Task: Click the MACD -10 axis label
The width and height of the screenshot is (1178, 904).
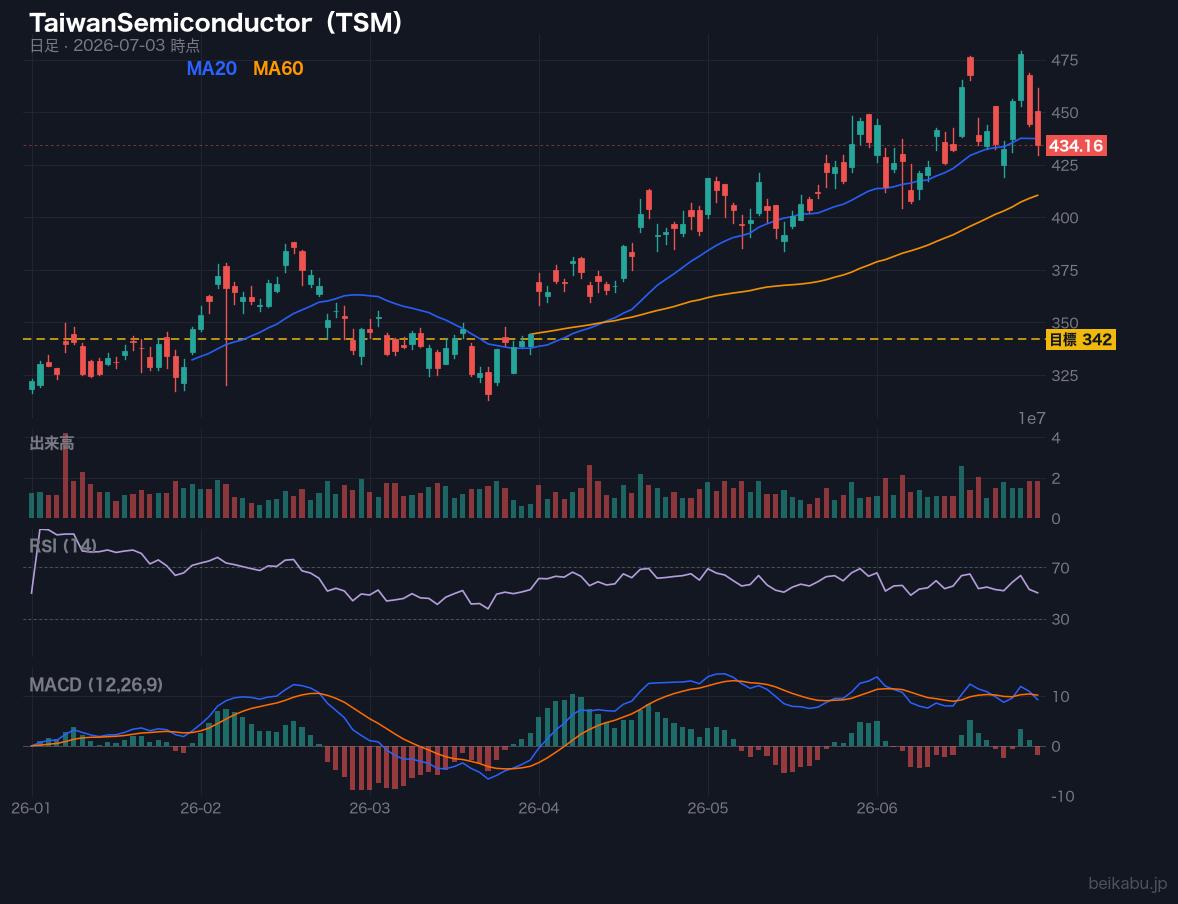Action: pyautogui.click(x=1062, y=797)
